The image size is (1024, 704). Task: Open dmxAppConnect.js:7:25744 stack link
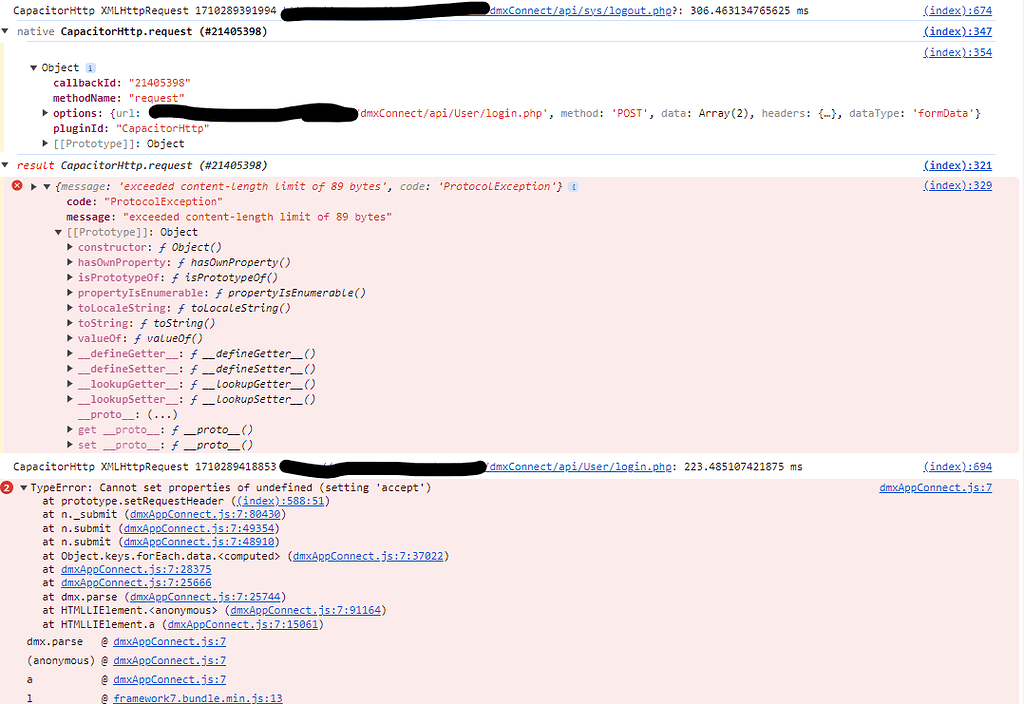coord(205,597)
